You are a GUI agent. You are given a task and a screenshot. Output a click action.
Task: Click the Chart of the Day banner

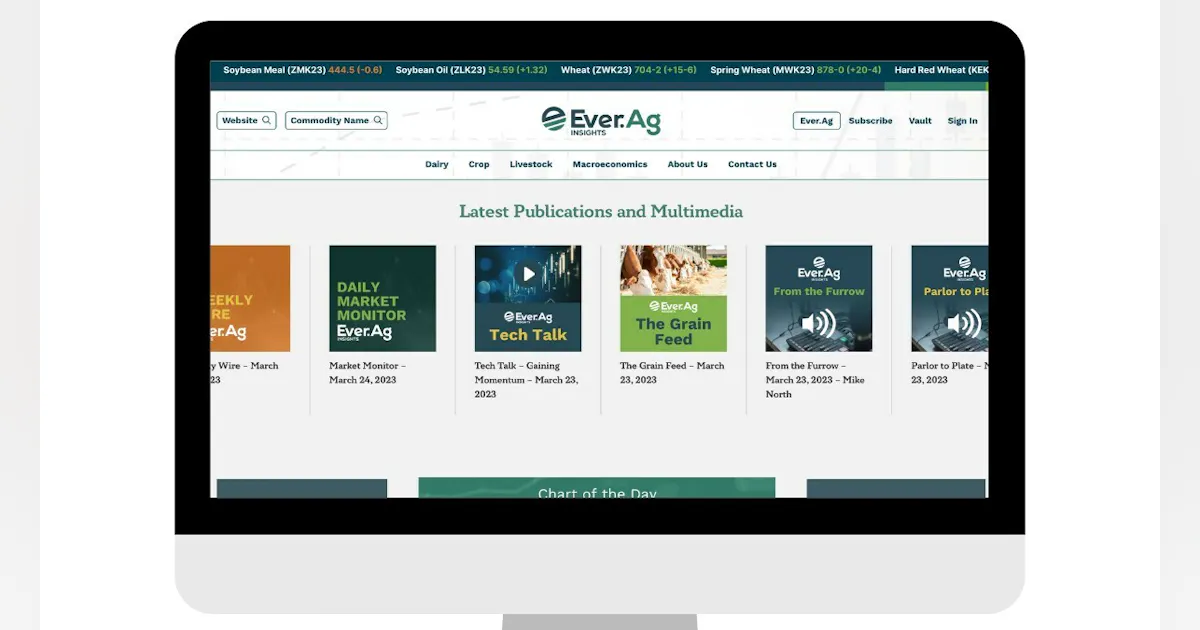[597, 488]
